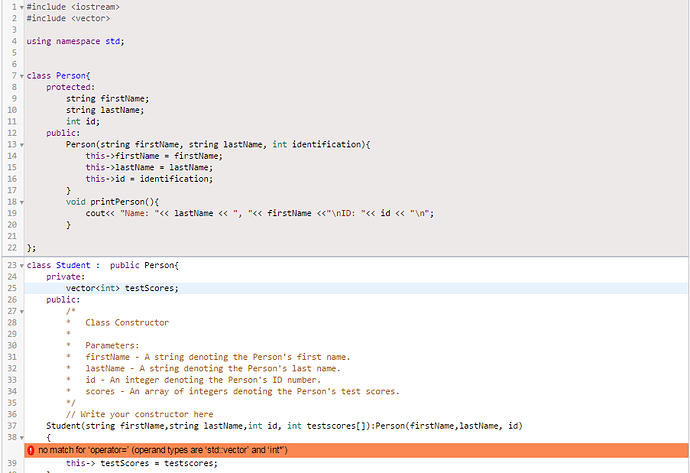Click the 'int id;' declaration line

(x=87, y=121)
